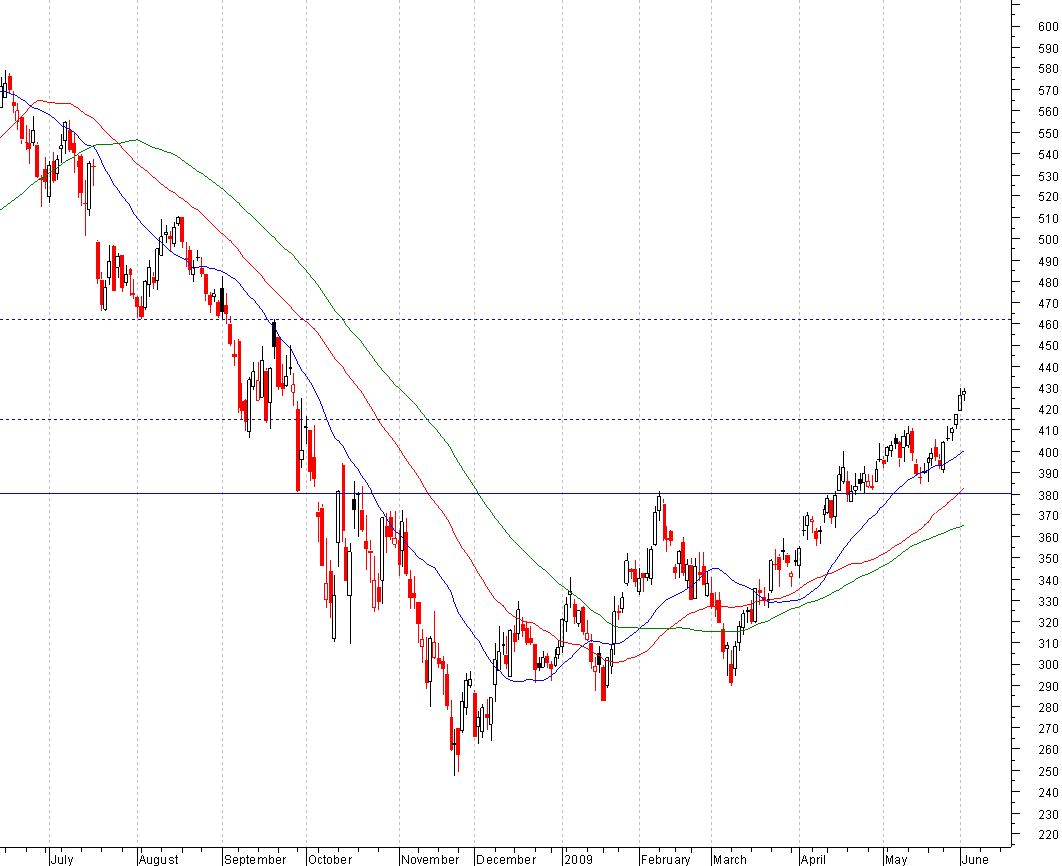Click the 220 price axis value
This screenshot has height=866, width=1062.
point(1048,835)
